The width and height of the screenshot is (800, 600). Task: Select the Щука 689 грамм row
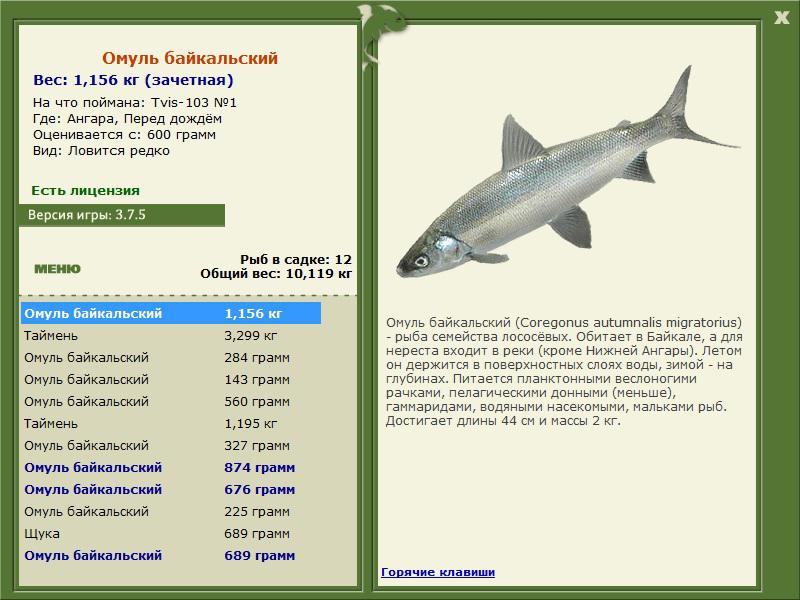tap(171, 533)
